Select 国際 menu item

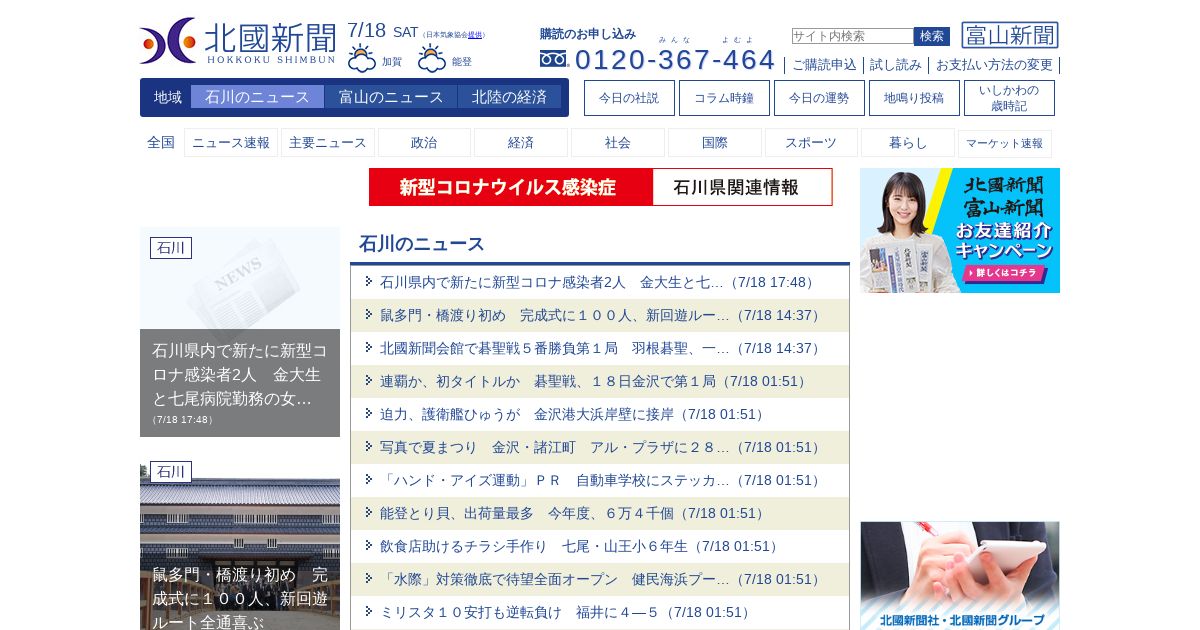point(715,143)
